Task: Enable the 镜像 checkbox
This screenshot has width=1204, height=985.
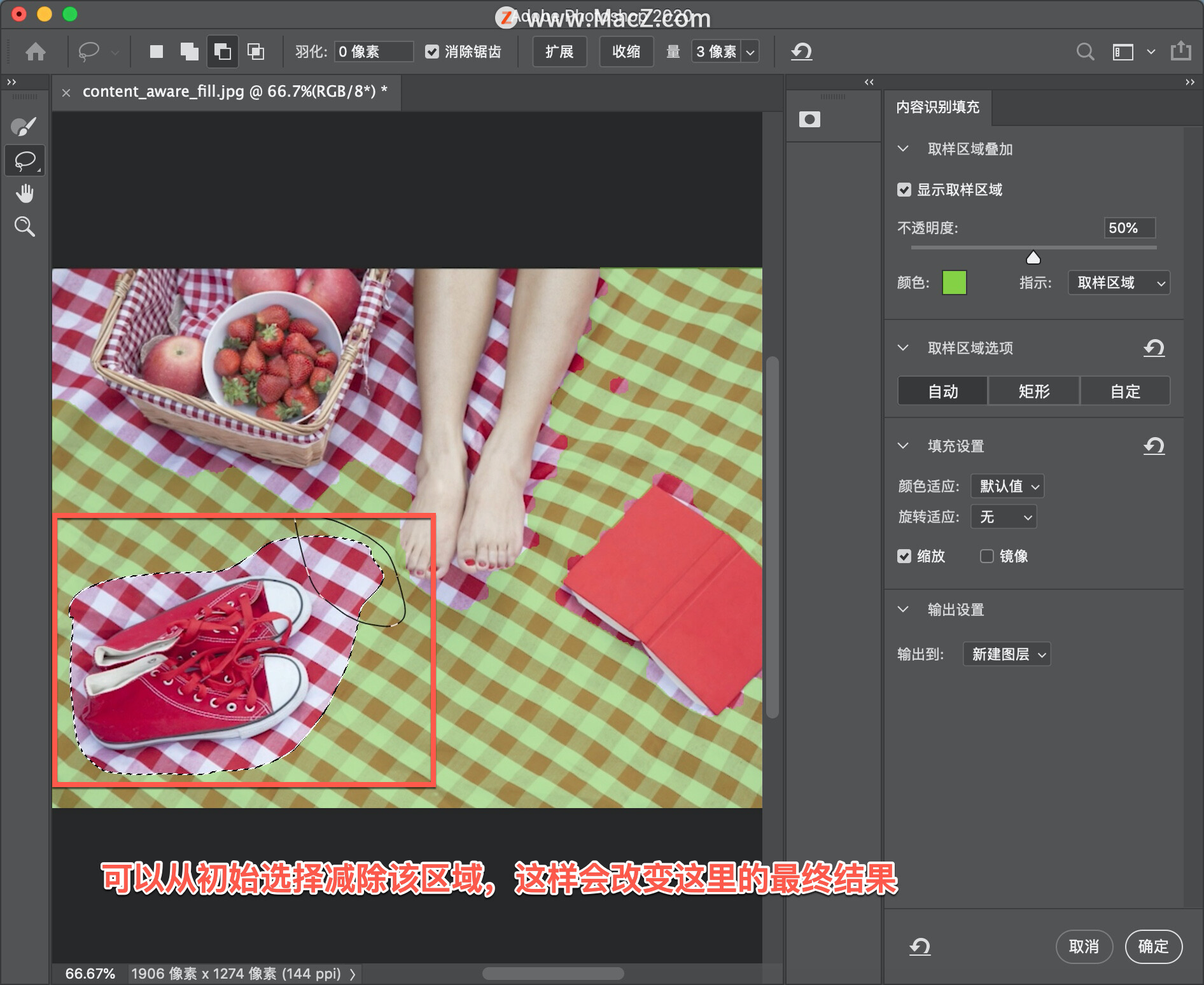Action: (986, 556)
